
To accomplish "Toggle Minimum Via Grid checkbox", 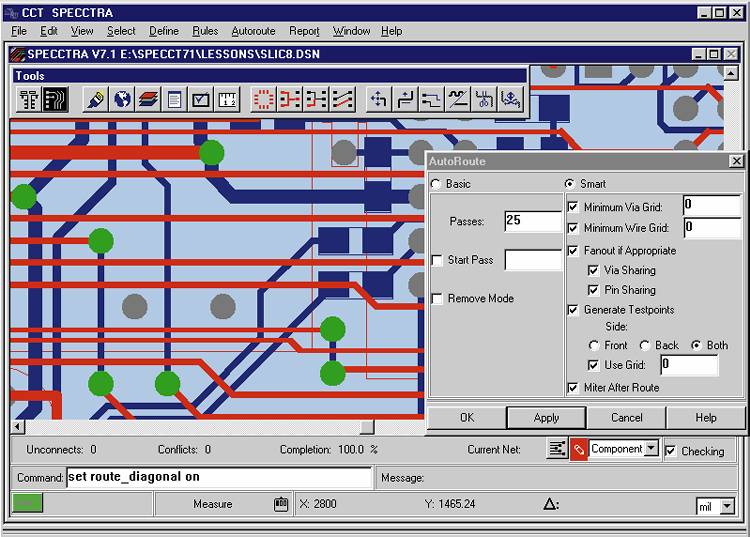I will tap(573, 207).
